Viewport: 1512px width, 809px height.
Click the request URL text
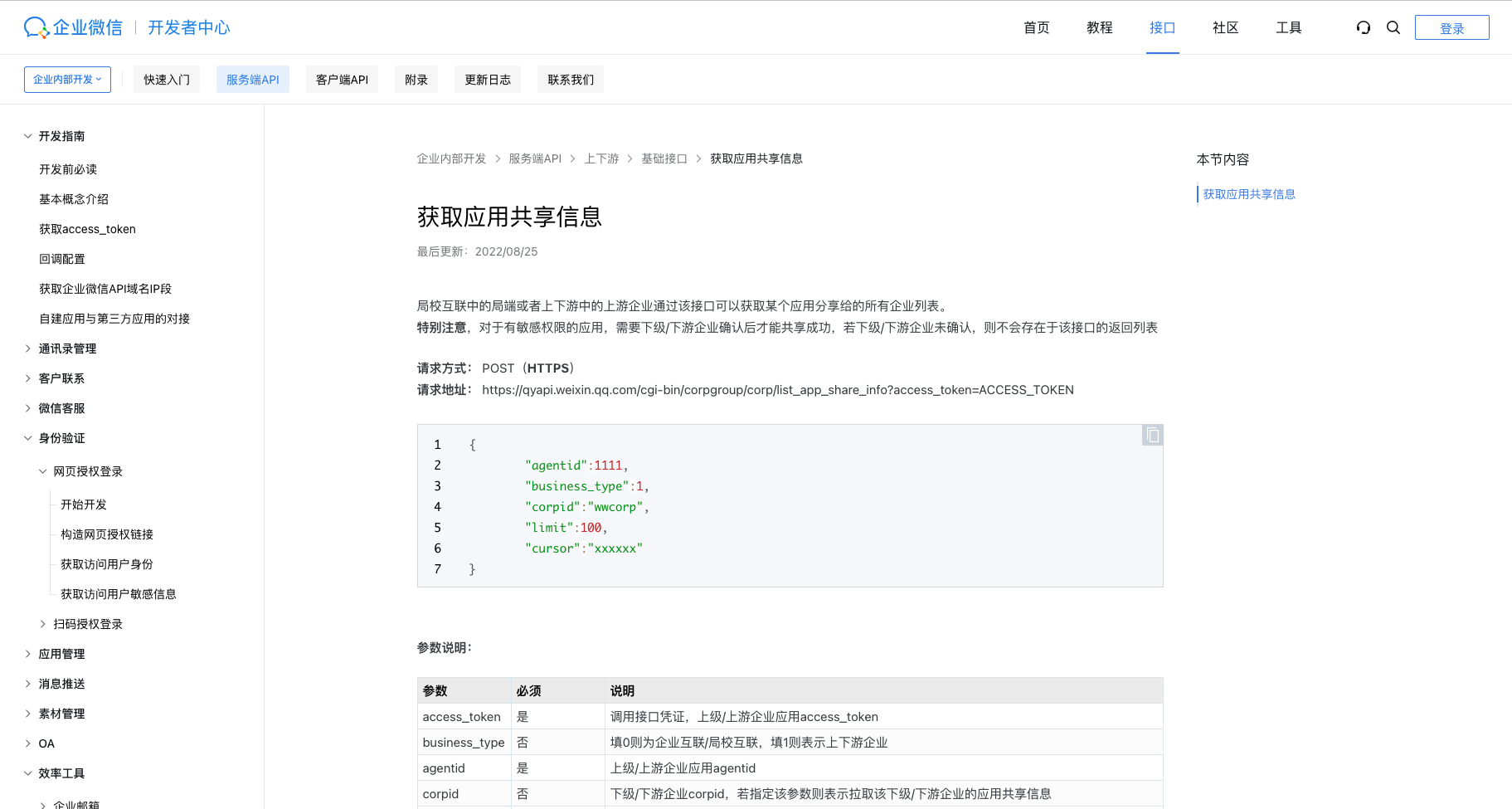coord(778,390)
